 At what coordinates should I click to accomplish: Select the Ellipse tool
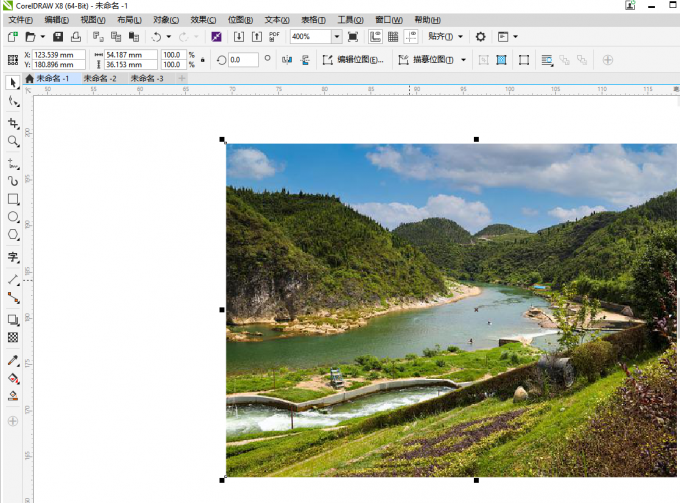tap(13, 217)
